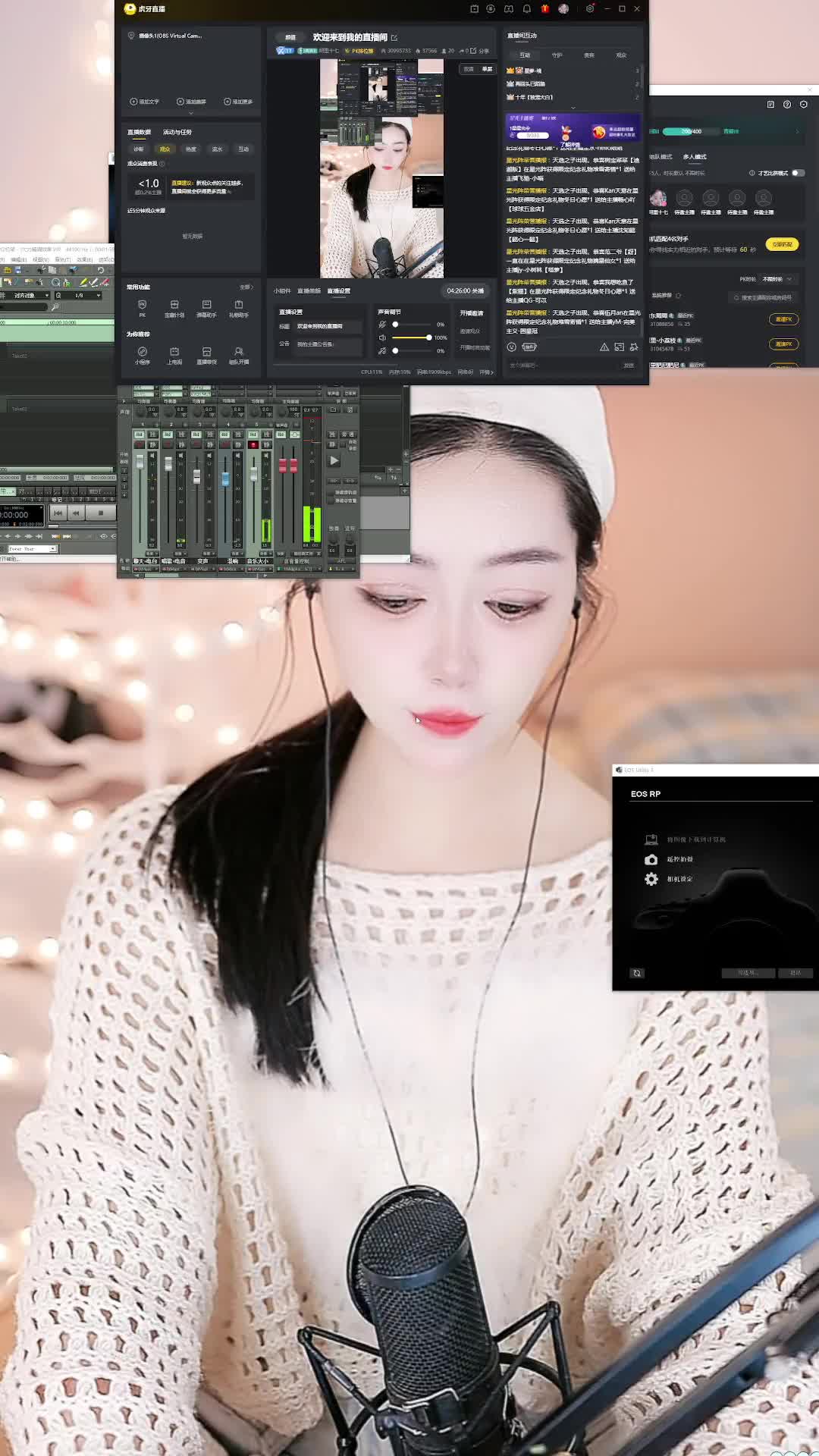Click the notification bell icon
This screenshot has height=1456, width=819.
pyautogui.click(x=526, y=9)
